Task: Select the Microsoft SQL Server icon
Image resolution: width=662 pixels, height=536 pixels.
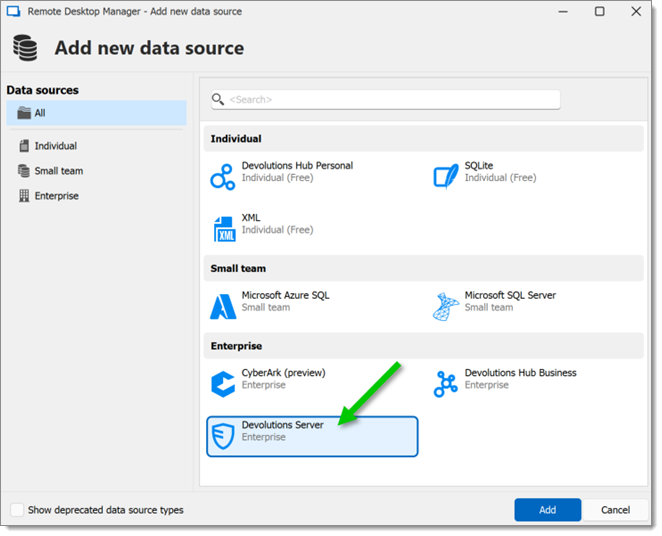Action: point(446,307)
